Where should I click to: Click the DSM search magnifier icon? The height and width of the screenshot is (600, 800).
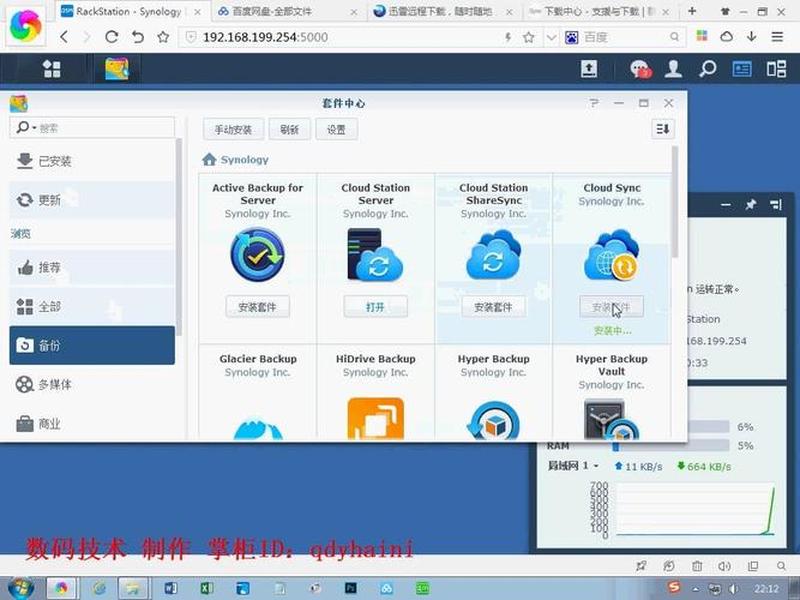click(x=708, y=69)
